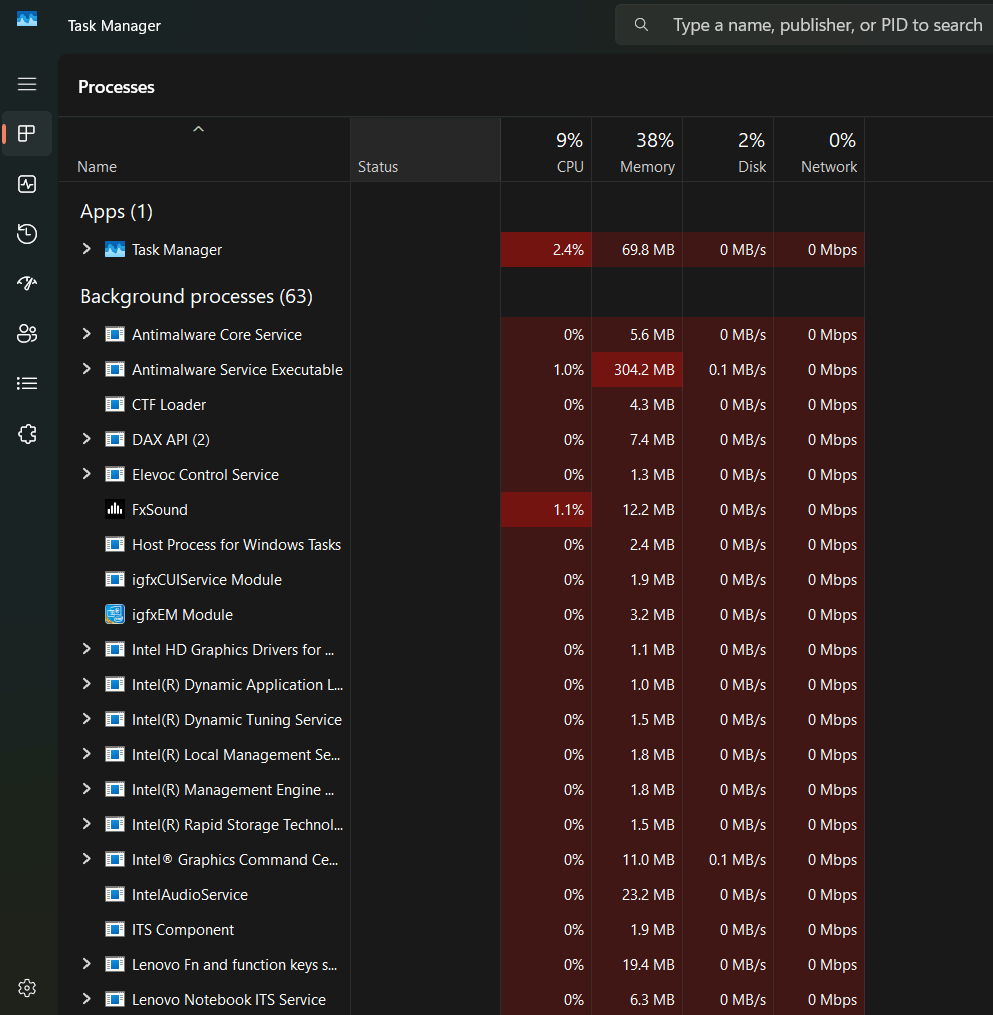Image resolution: width=993 pixels, height=1015 pixels.
Task: Expand Antimalware Core Service row
Action: tap(86, 333)
